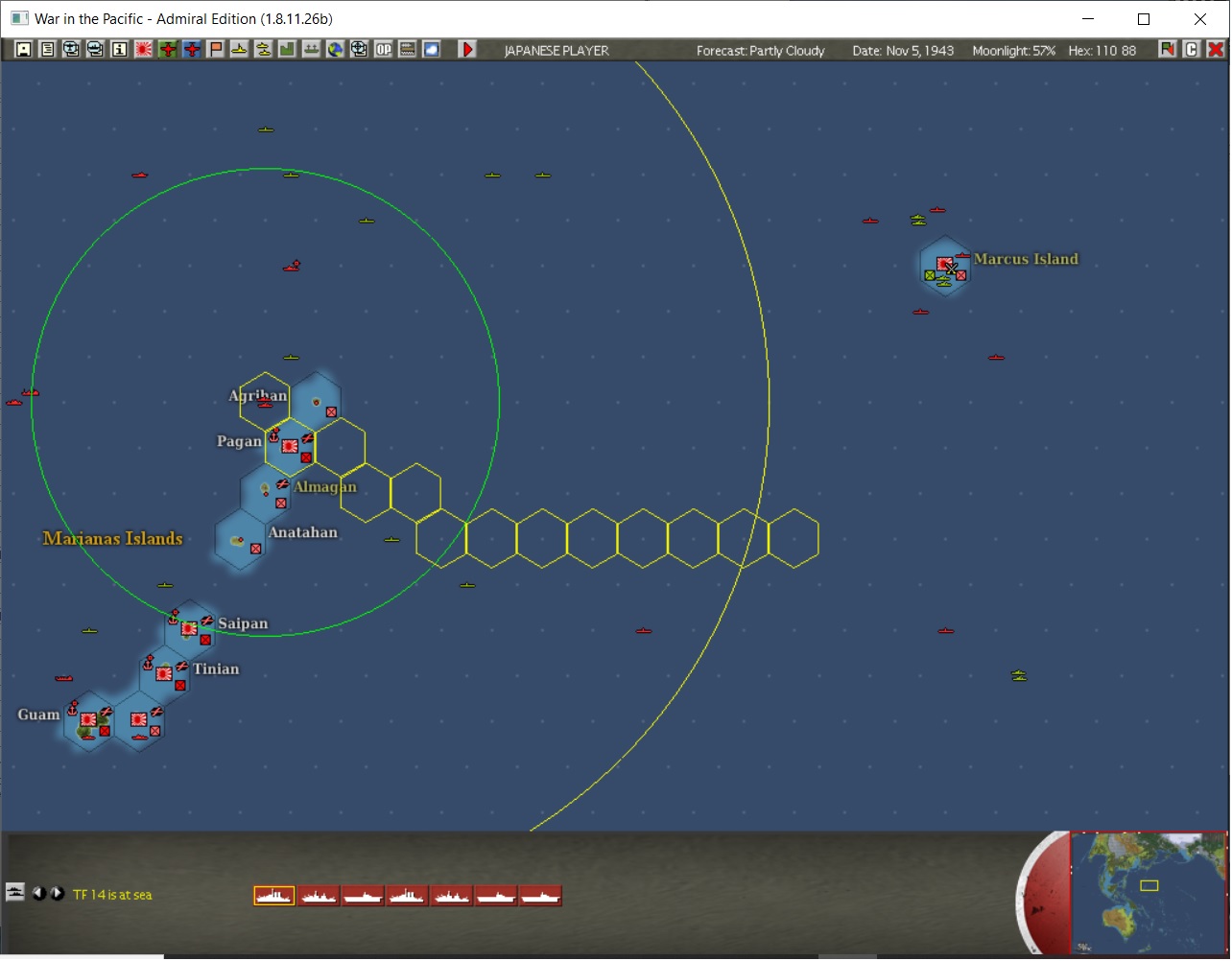
Task: Click the world minimap thumbnail
Action: pos(1149,892)
